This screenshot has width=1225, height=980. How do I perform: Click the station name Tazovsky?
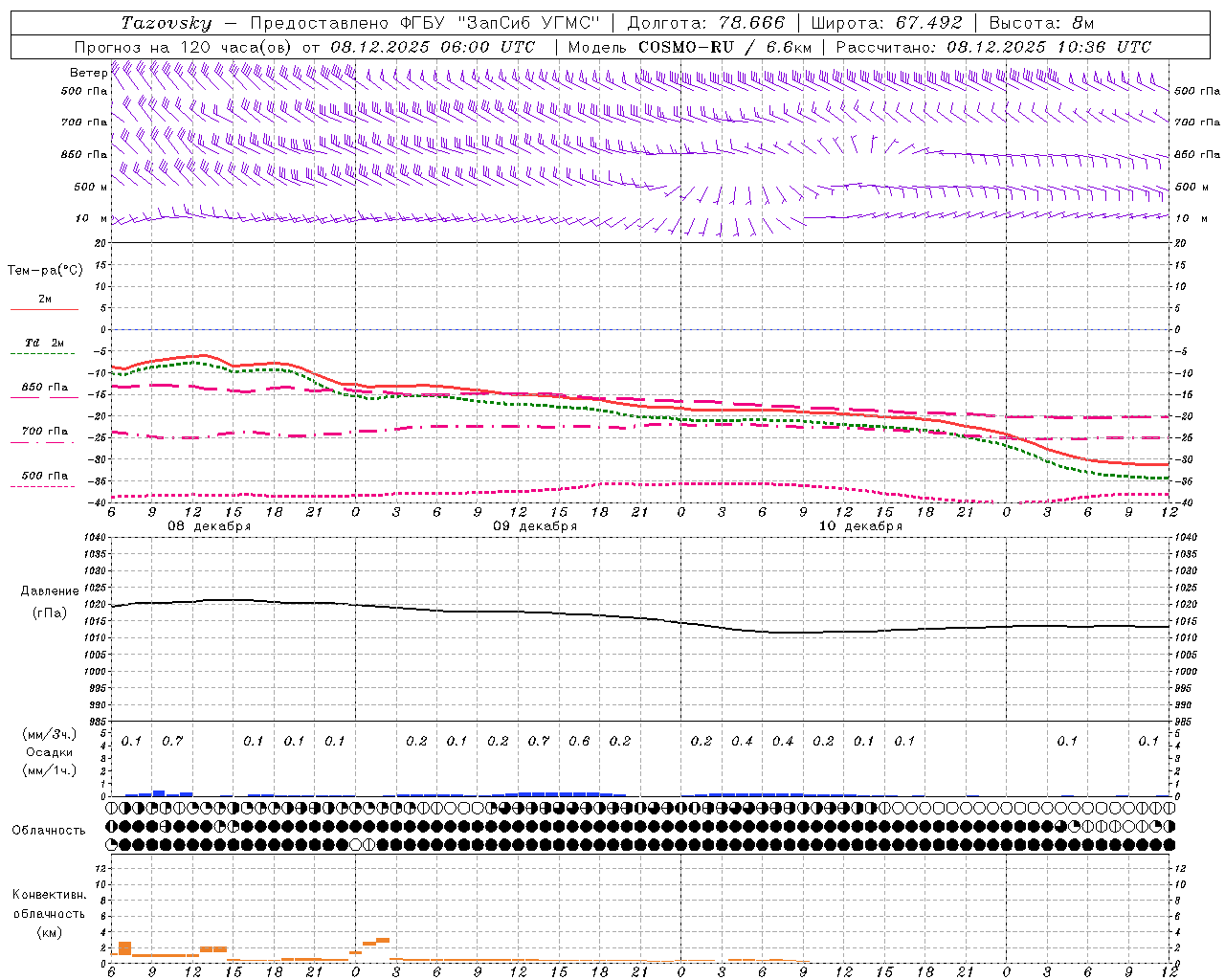(167, 23)
